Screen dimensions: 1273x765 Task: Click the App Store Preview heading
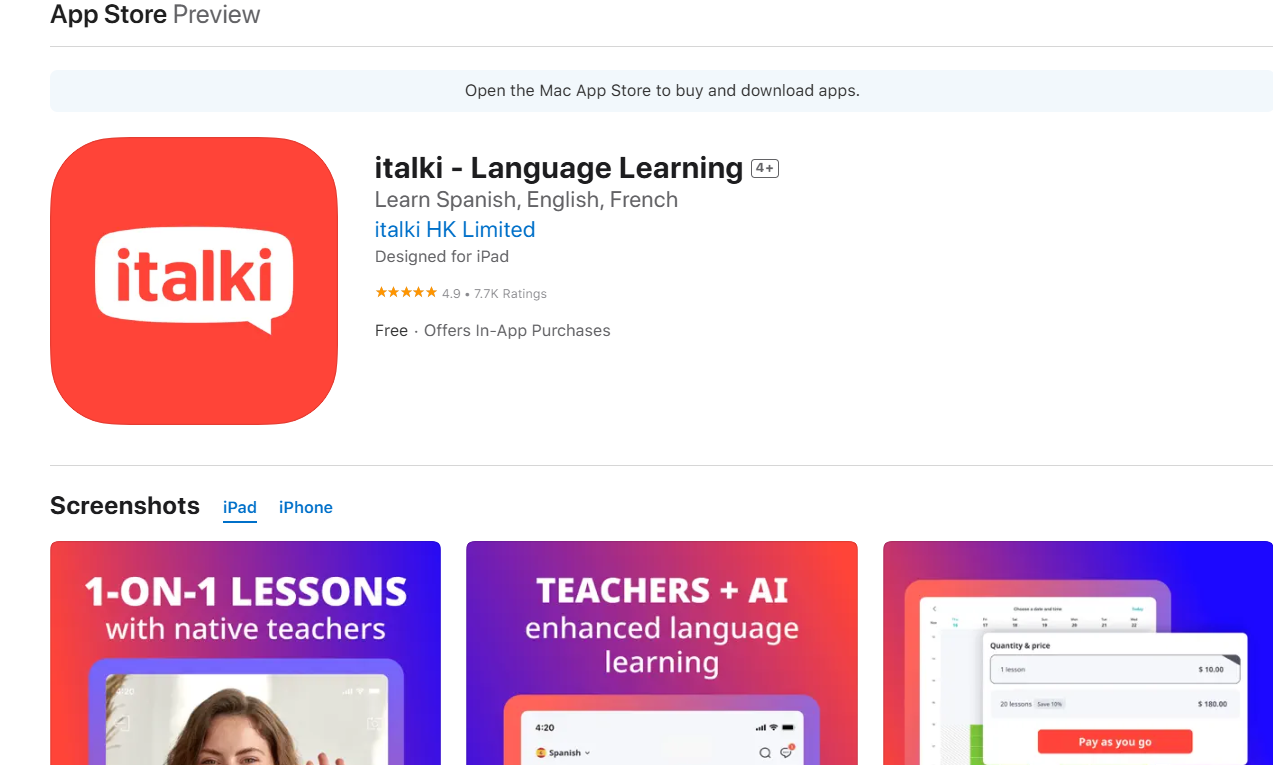pos(155,15)
